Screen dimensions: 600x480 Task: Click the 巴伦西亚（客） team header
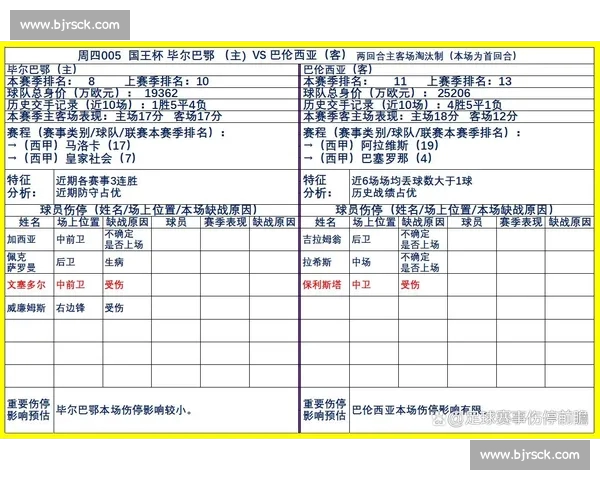click(x=337, y=69)
